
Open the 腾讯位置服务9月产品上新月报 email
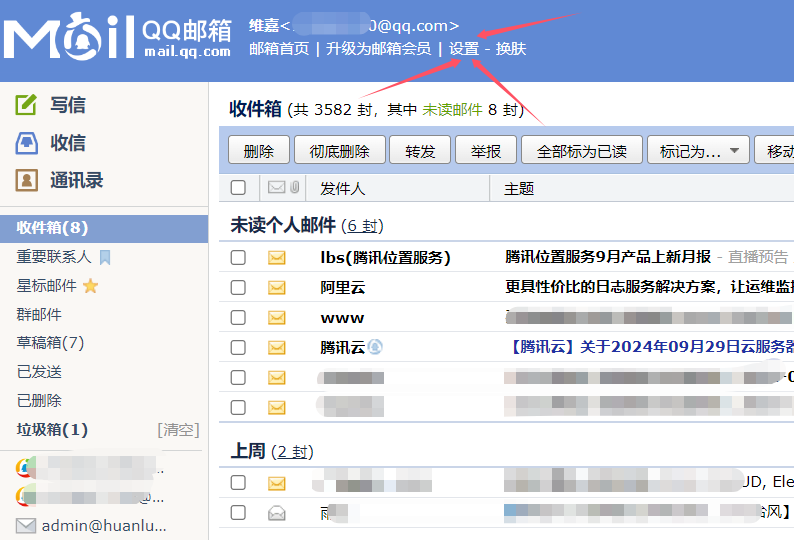[x=608, y=257]
